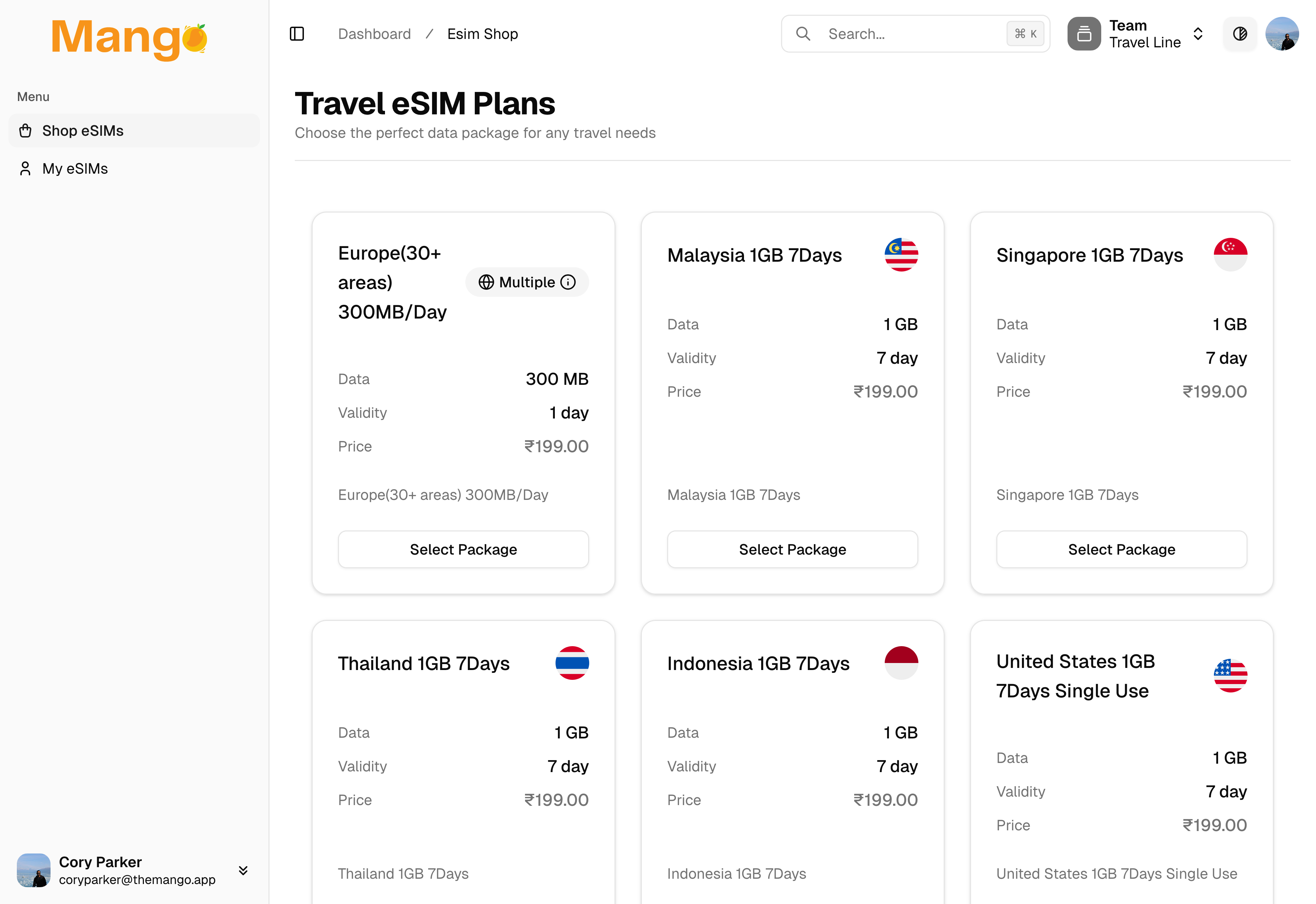Open the user avatar in header
The image size is (1316, 904).
(x=1282, y=34)
